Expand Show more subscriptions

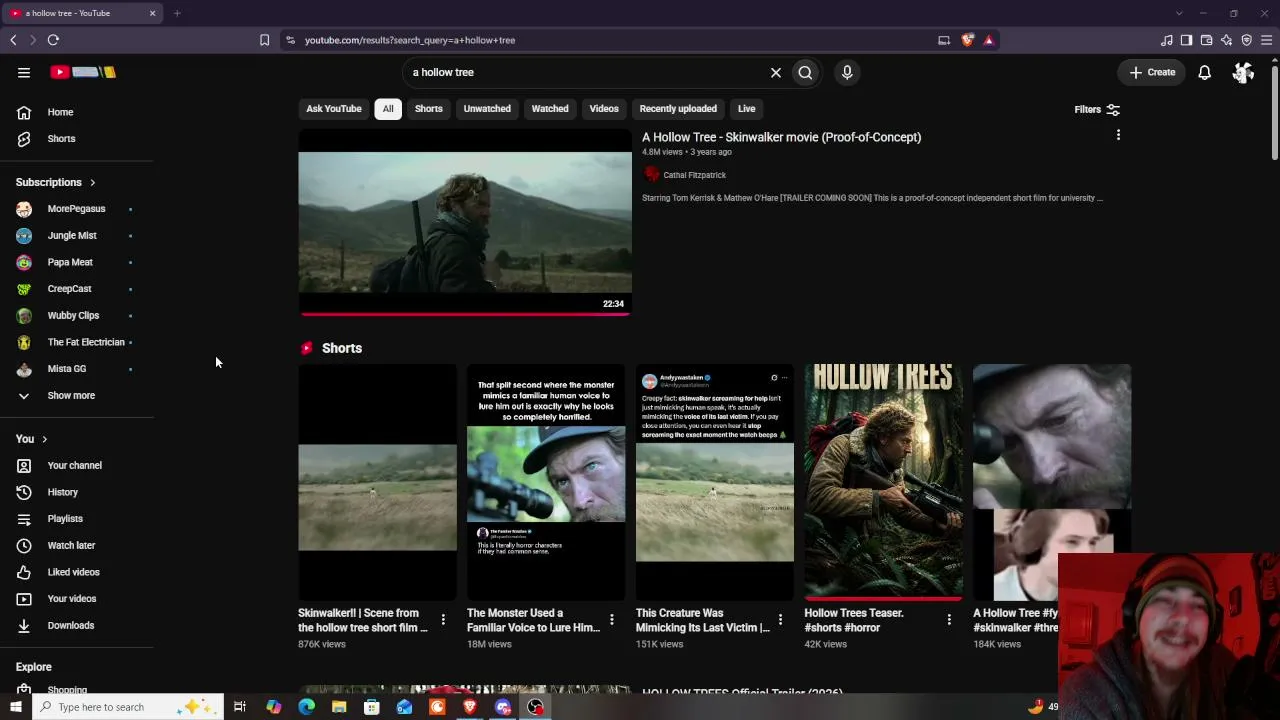(71, 396)
